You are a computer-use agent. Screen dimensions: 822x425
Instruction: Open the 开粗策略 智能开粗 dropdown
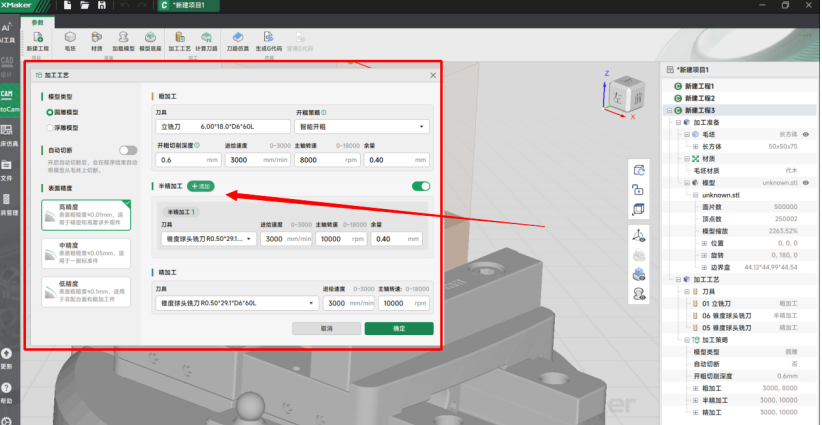click(363, 127)
